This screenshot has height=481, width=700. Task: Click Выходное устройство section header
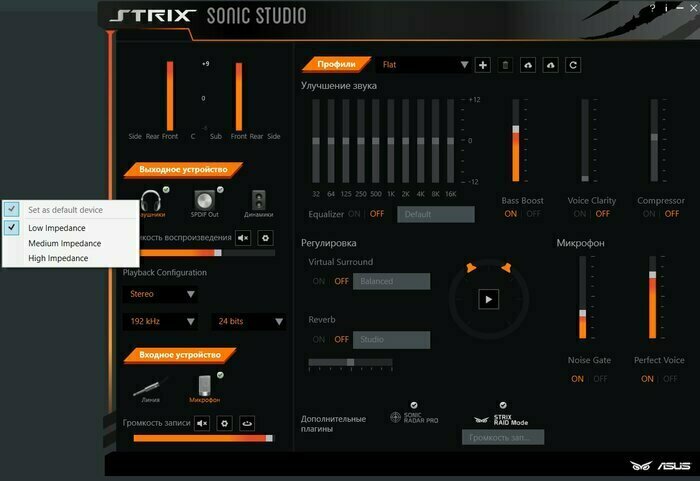(183, 170)
